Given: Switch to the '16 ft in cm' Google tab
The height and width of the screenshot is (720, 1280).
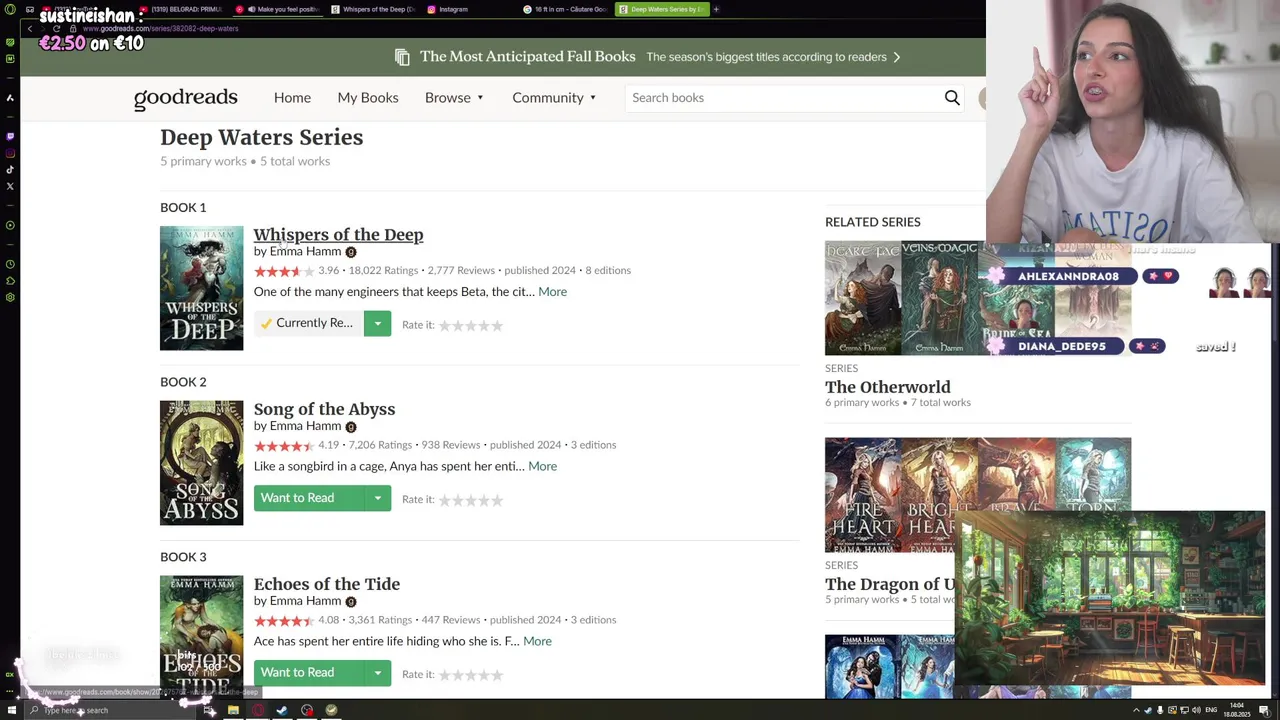Looking at the screenshot, I should pos(564,9).
